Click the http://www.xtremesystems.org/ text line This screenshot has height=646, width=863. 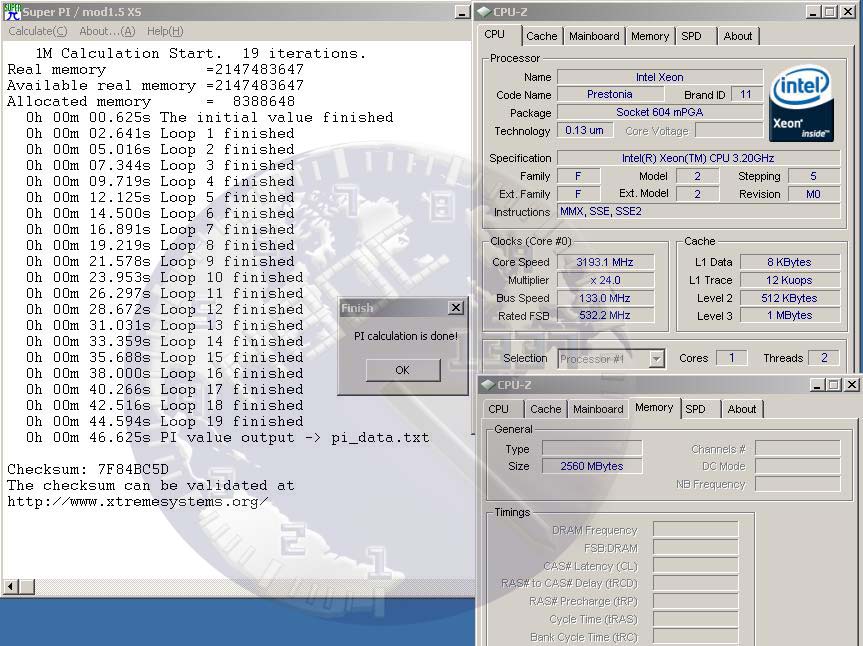[138, 502]
